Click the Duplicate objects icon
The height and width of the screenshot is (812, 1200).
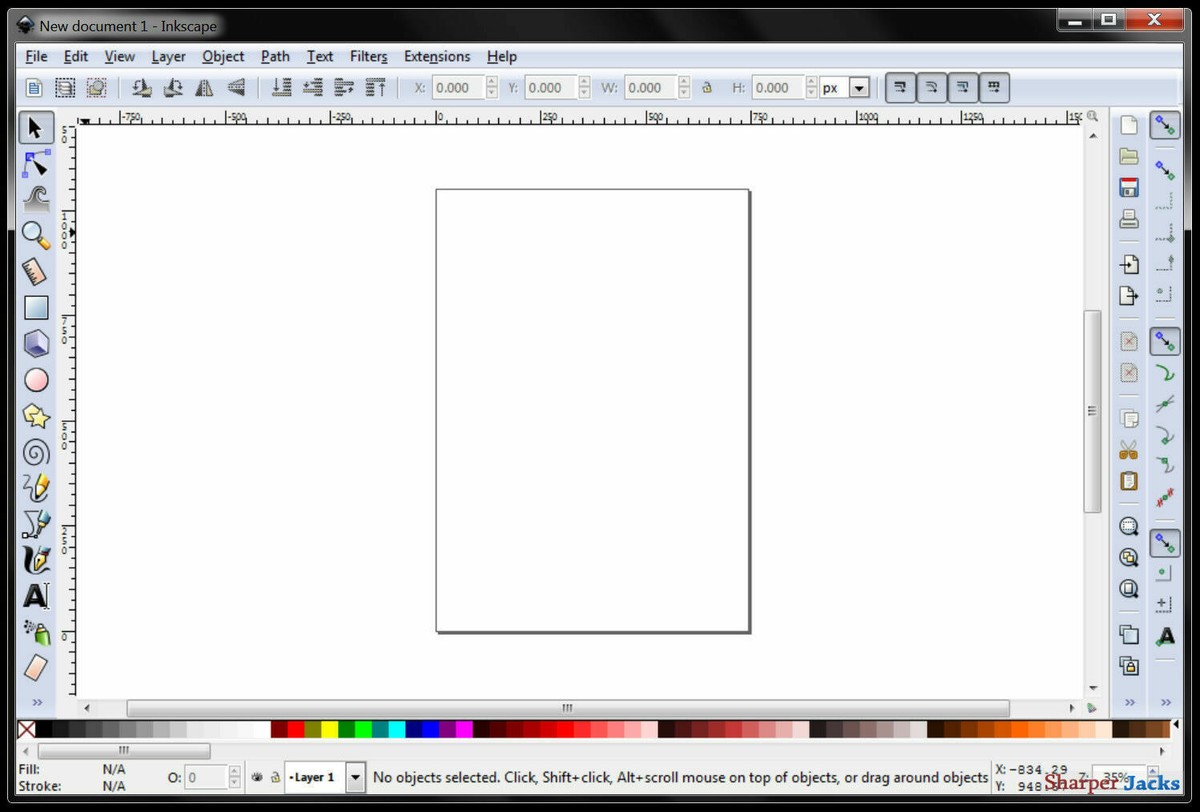(1129, 634)
